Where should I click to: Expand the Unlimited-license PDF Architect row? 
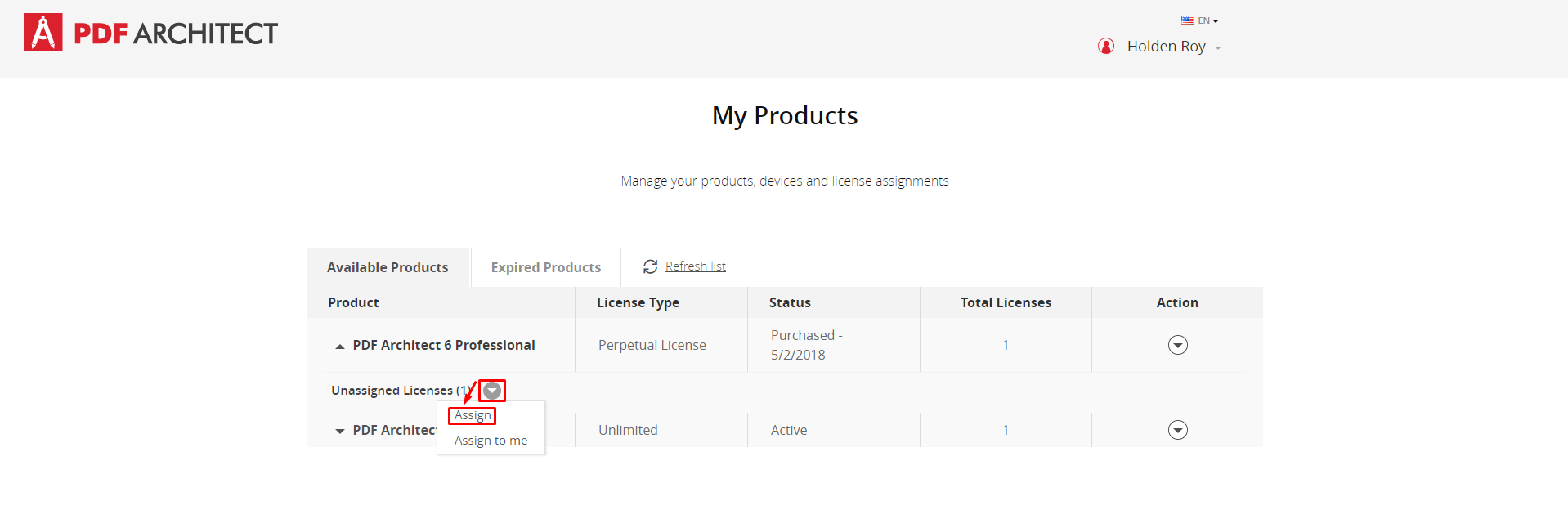click(340, 431)
